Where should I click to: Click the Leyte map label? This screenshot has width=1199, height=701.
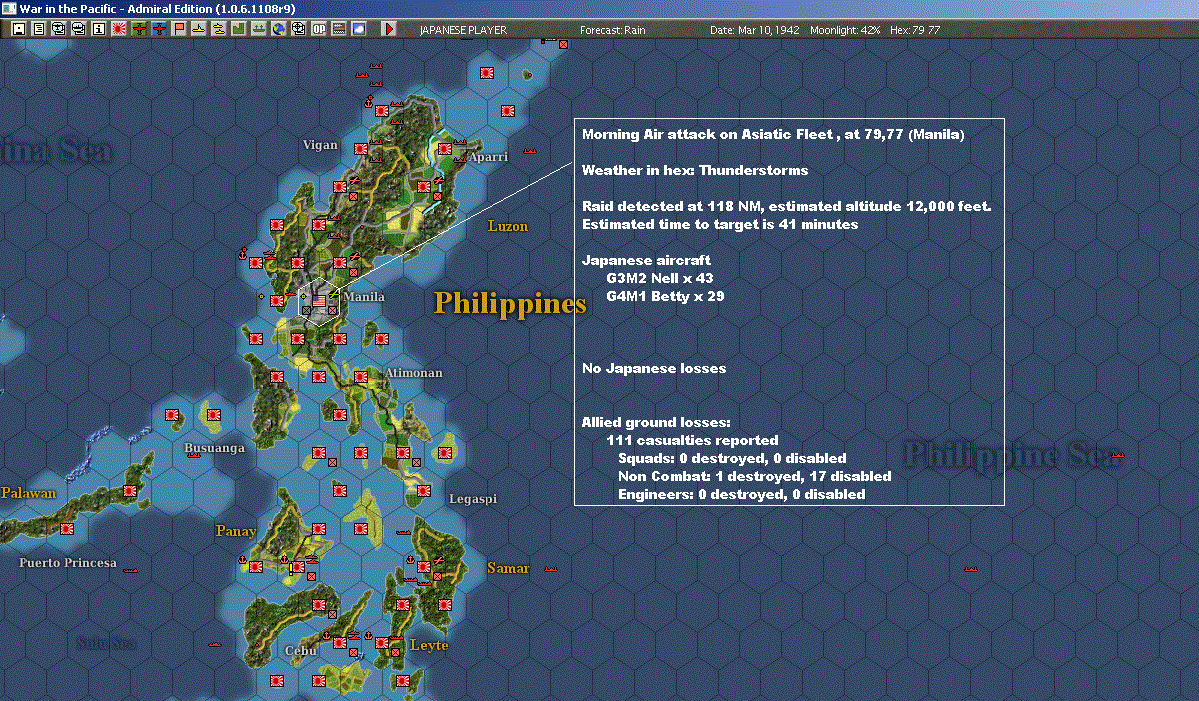(429, 645)
